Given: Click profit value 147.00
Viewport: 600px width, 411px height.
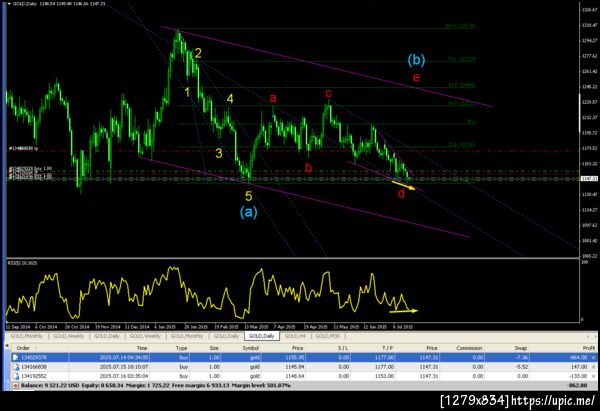Looking at the screenshot, I should [580, 367].
